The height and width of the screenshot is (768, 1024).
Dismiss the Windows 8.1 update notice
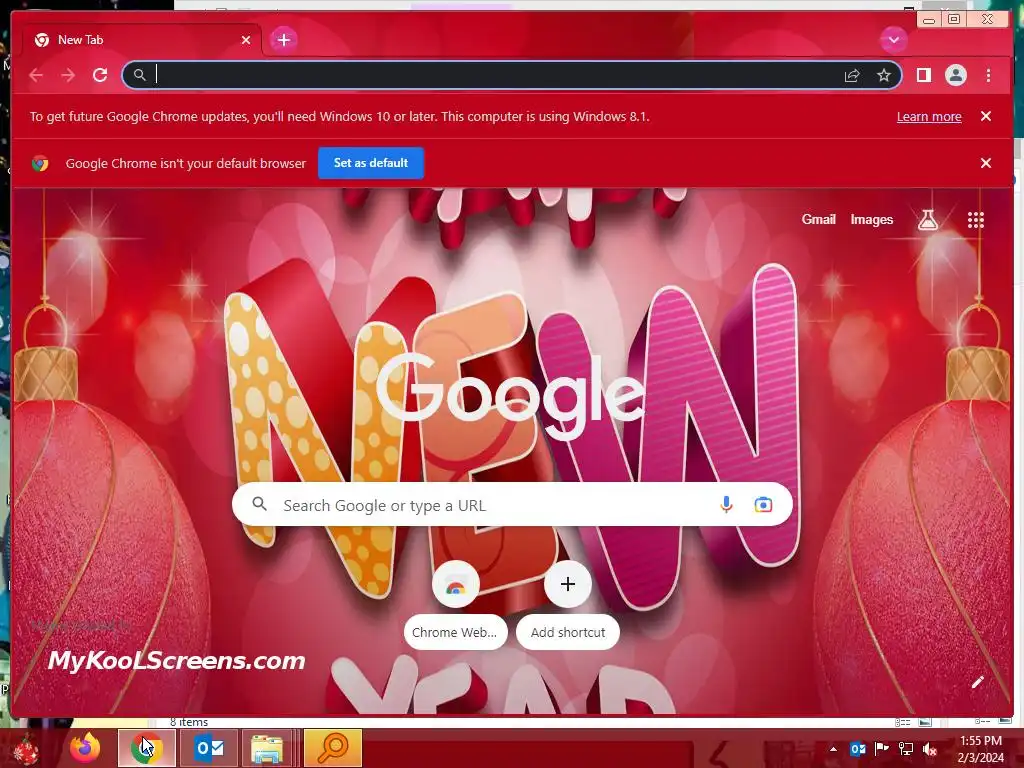click(985, 116)
